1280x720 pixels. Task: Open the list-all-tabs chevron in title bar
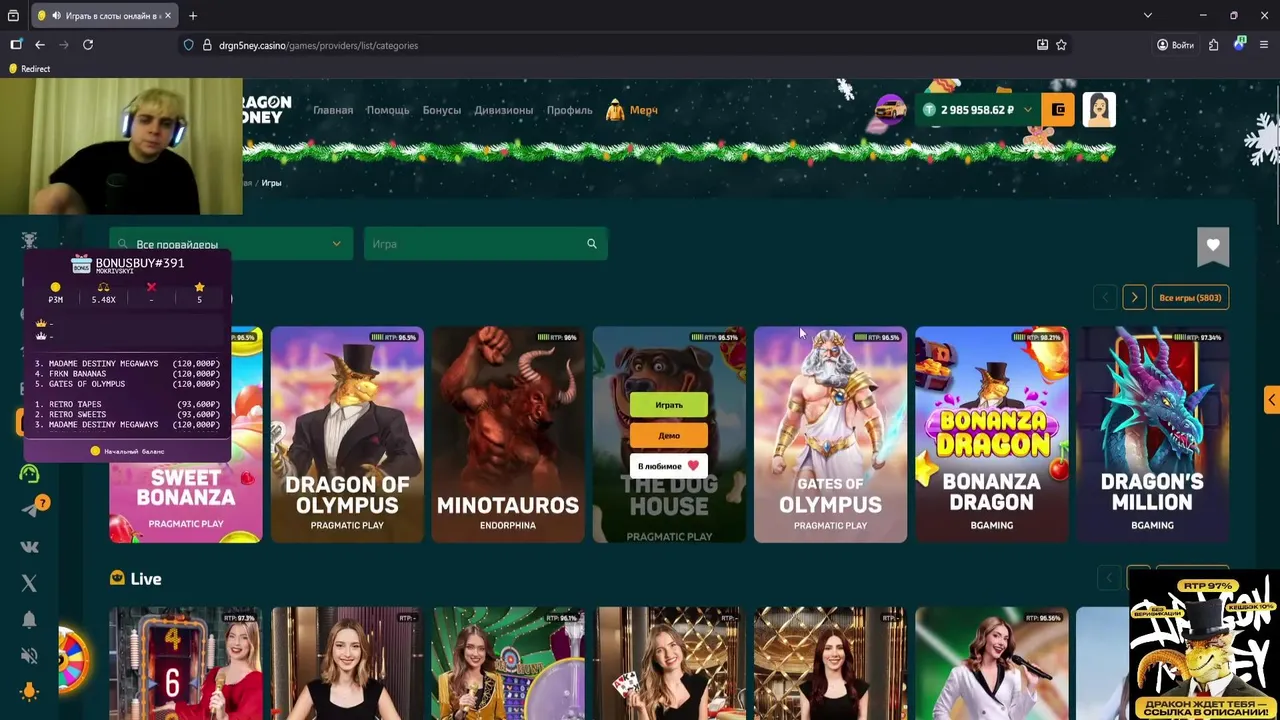tap(1148, 15)
